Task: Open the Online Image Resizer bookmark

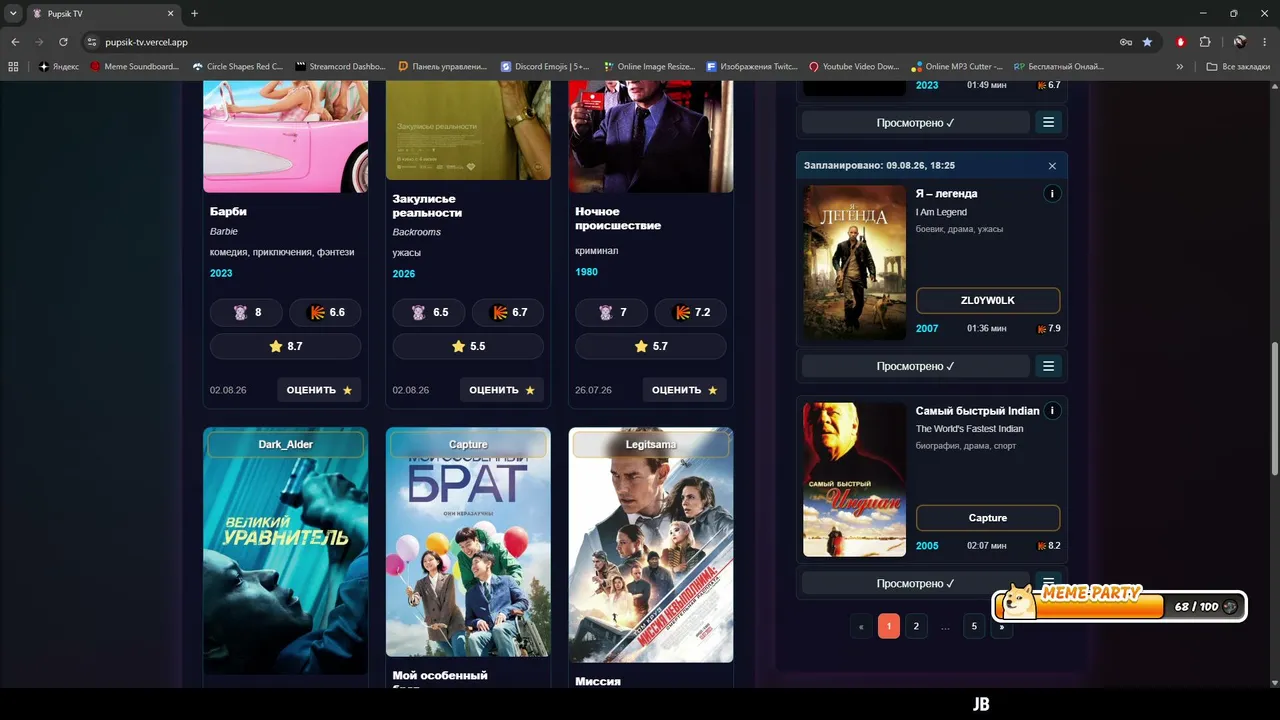Action: click(x=648, y=67)
